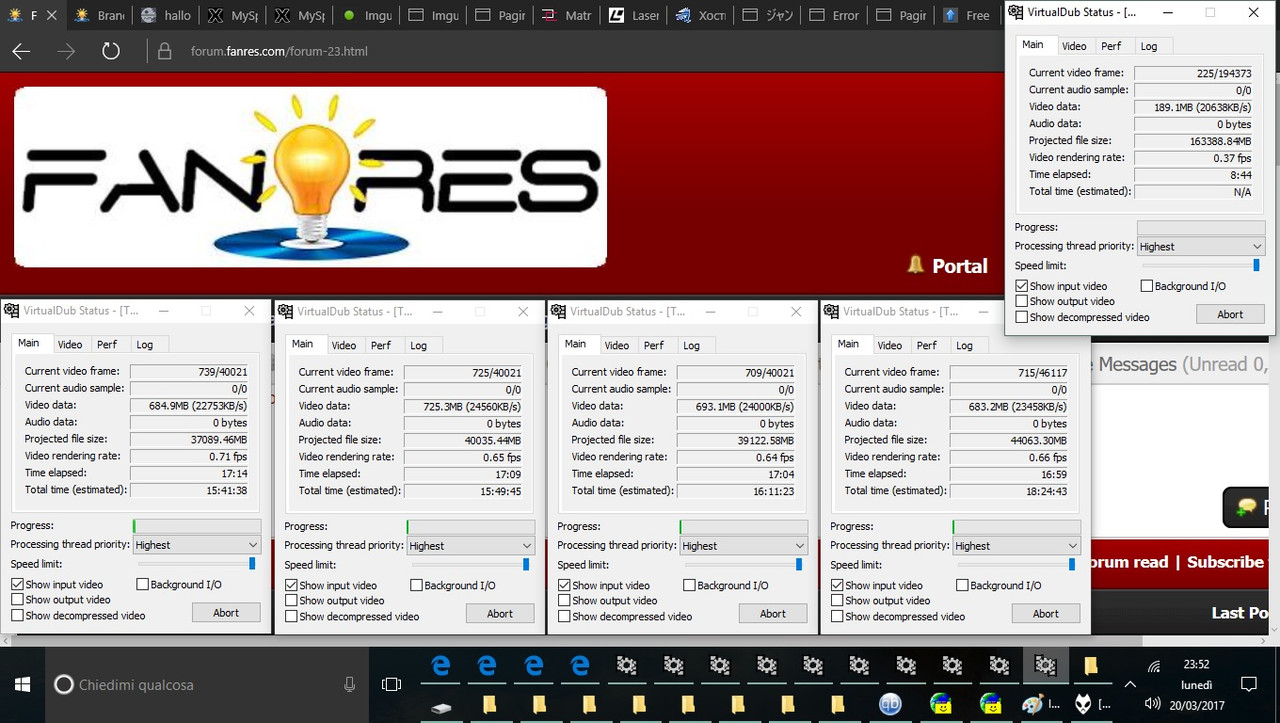Image resolution: width=1280 pixels, height=723 pixels.
Task: Click the VirtualDub title icon in 739/40021 window
Action: 12,311
